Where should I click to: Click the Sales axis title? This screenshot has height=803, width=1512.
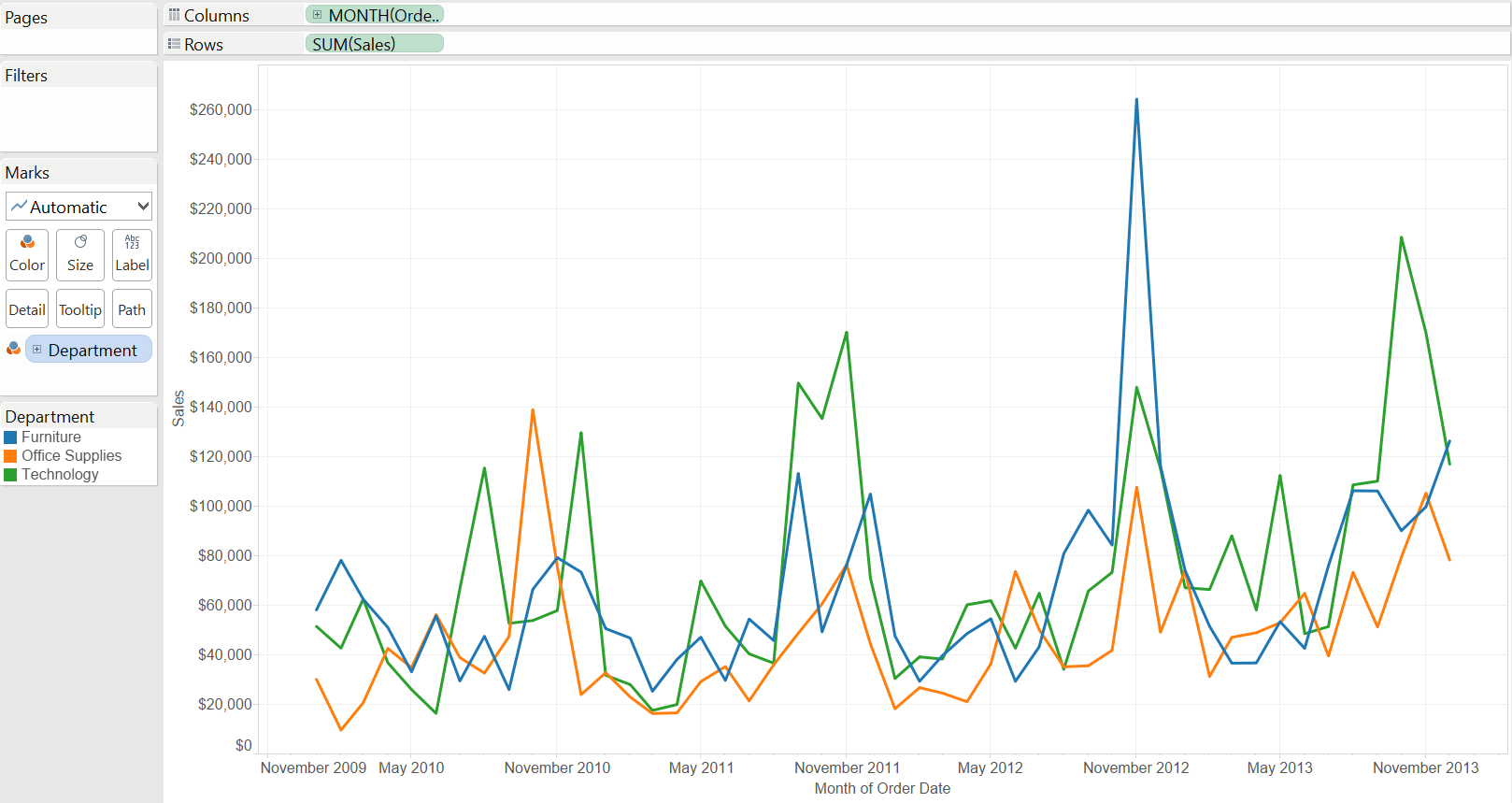[178, 409]
